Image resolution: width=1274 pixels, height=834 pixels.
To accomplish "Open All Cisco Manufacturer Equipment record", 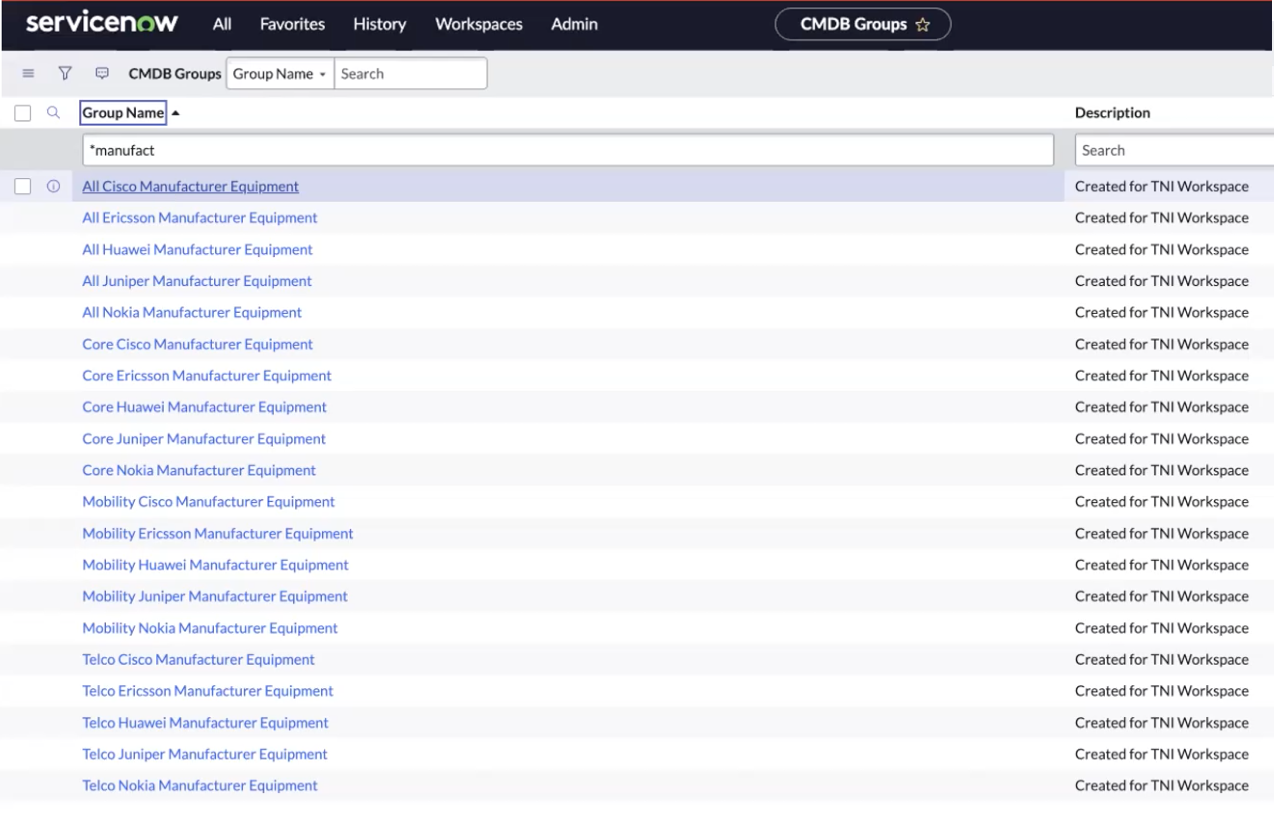I will pos(190,186).
